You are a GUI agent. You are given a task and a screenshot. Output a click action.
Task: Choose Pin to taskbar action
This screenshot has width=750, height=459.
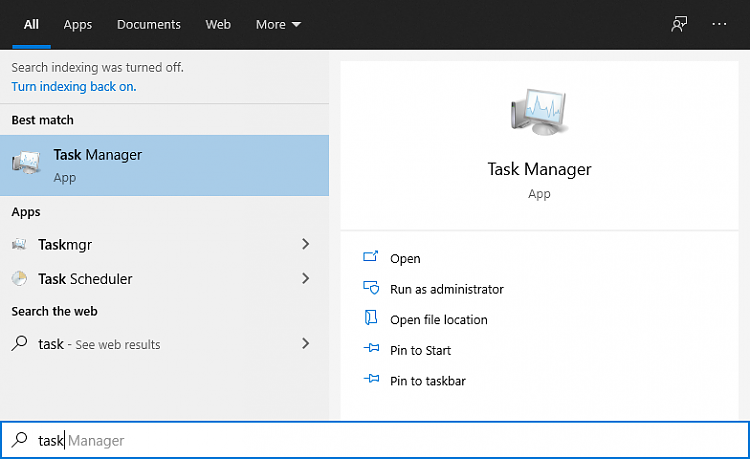click(x=428, y=381)
